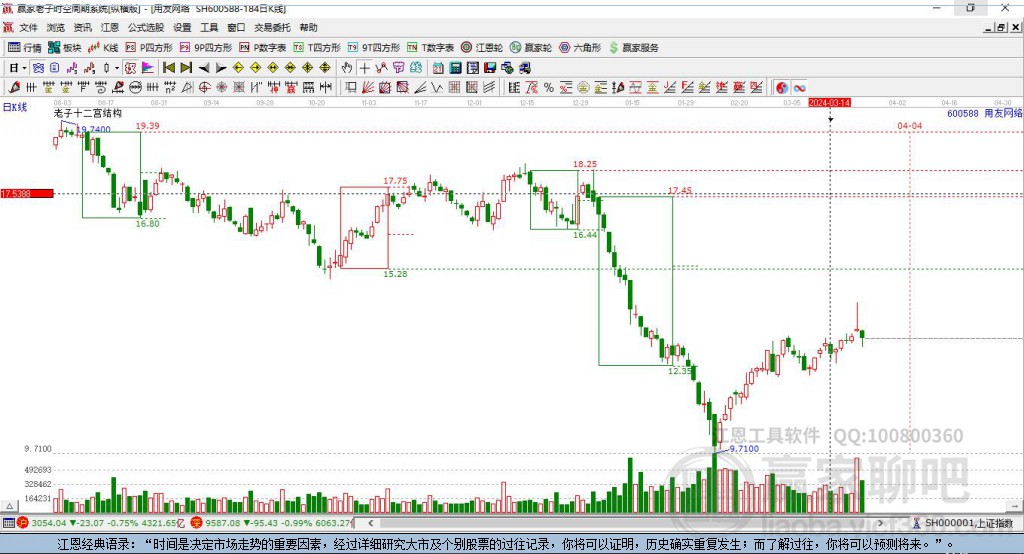
Task: Open the 公式选股 menu
Action: (x=146, y=27)
